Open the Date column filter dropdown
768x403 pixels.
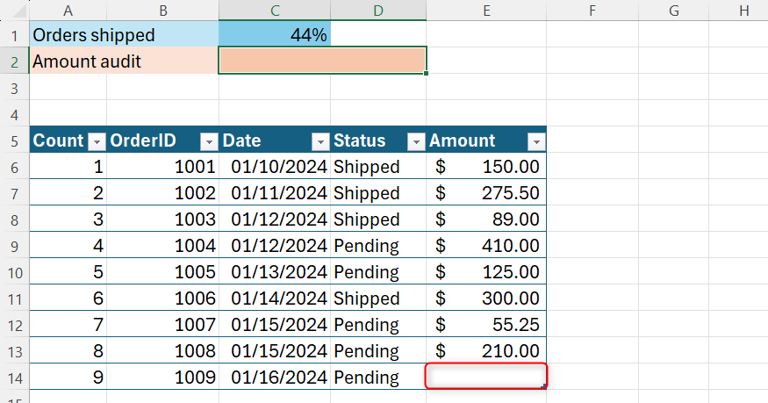320,142
